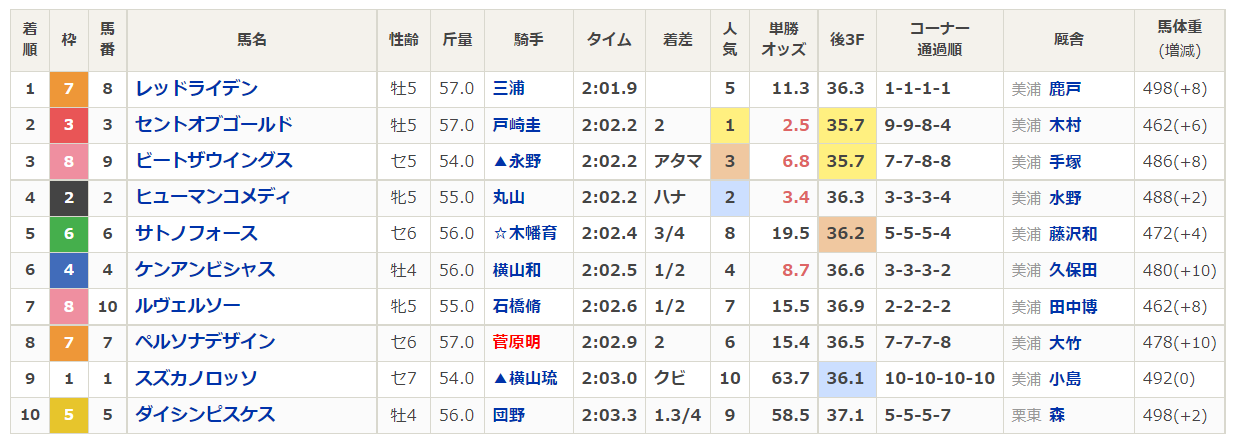
Task: Open horse ダイシンピスケス link
Action: click(x=205, y=414)
